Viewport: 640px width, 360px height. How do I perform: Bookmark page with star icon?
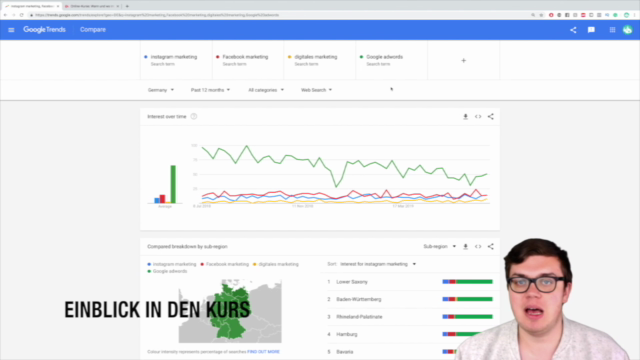(x=541, y=15)
